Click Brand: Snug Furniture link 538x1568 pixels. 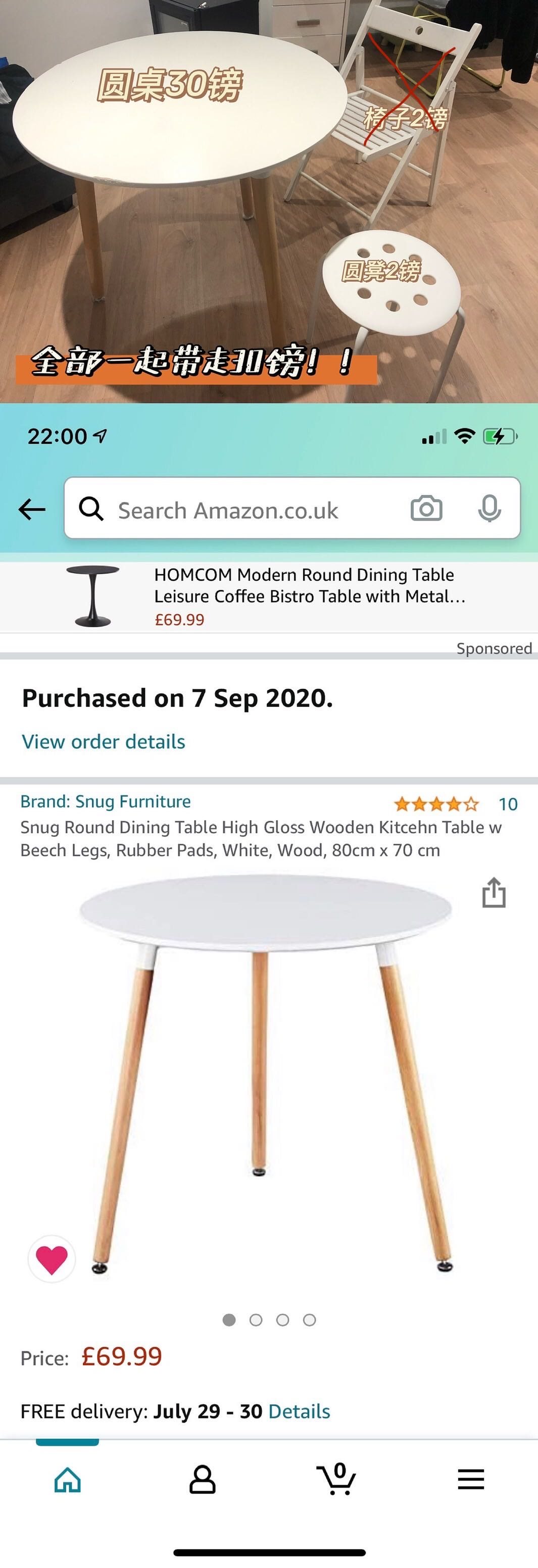coord(105,801)
